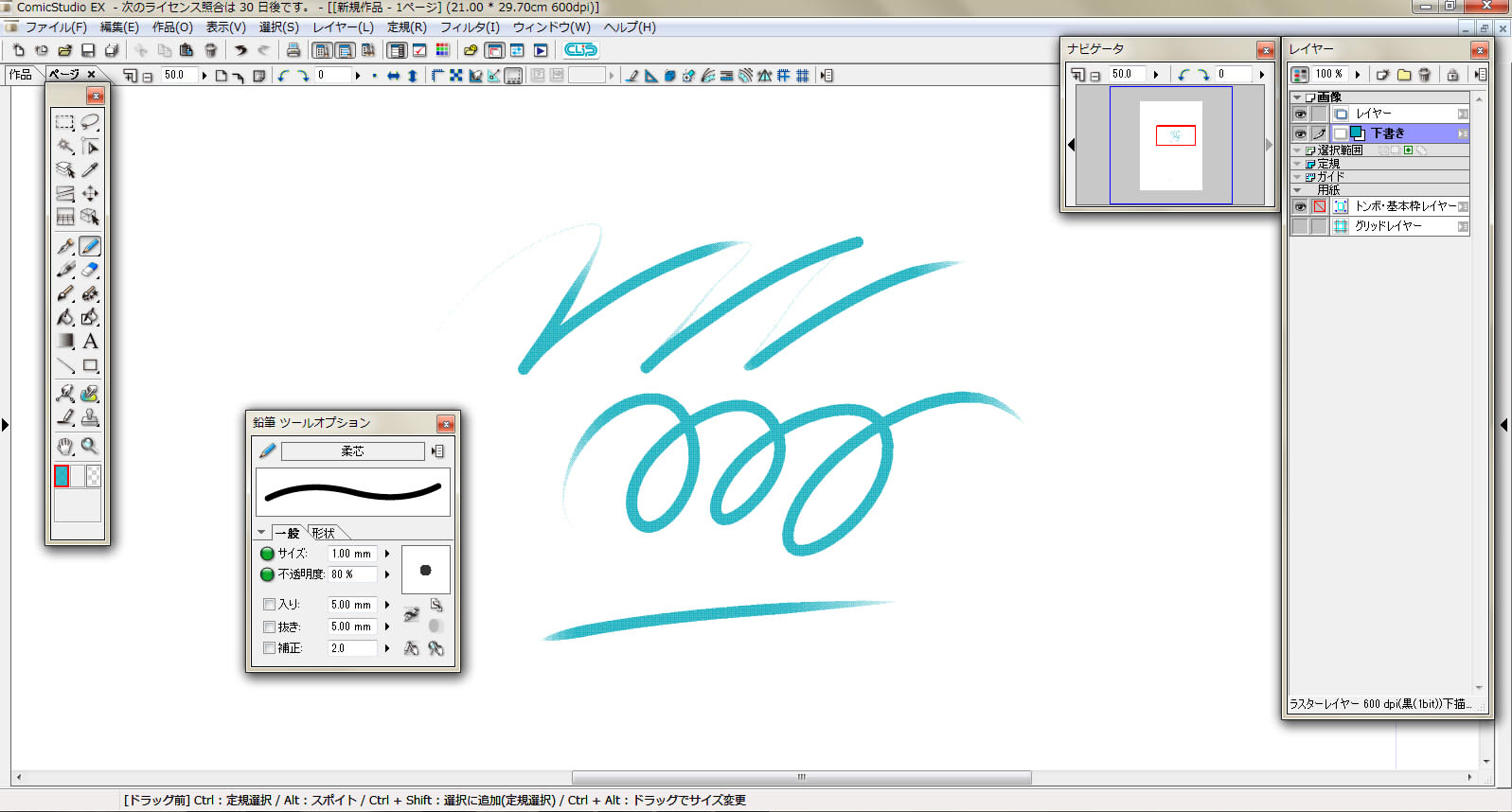
Task: Click the lock layer icon
Action: [1452, 75]
